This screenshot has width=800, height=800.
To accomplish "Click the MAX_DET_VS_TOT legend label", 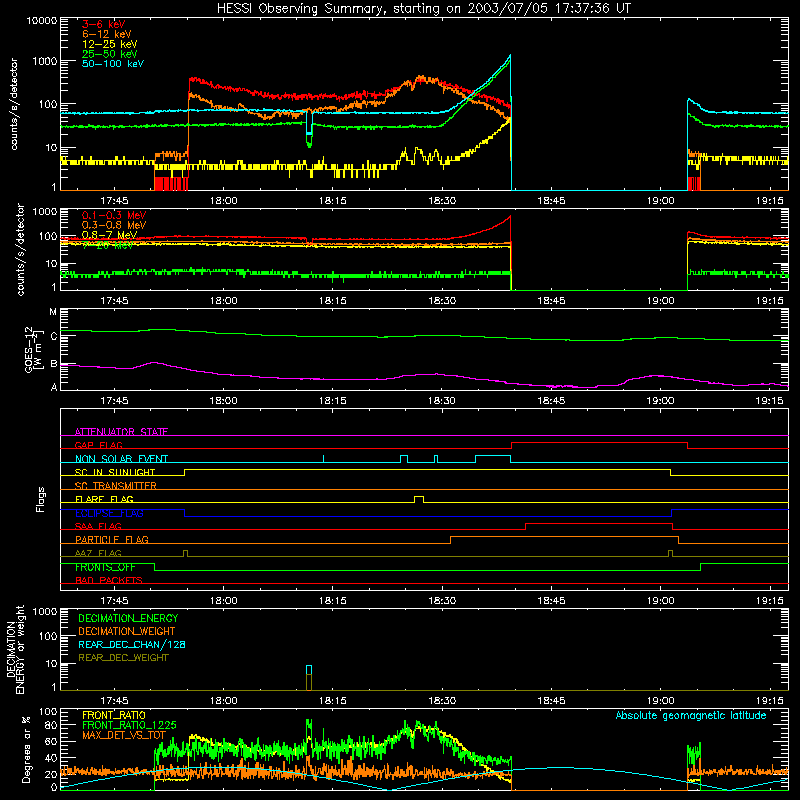I will pyautogui.click(x=124, y=735).
